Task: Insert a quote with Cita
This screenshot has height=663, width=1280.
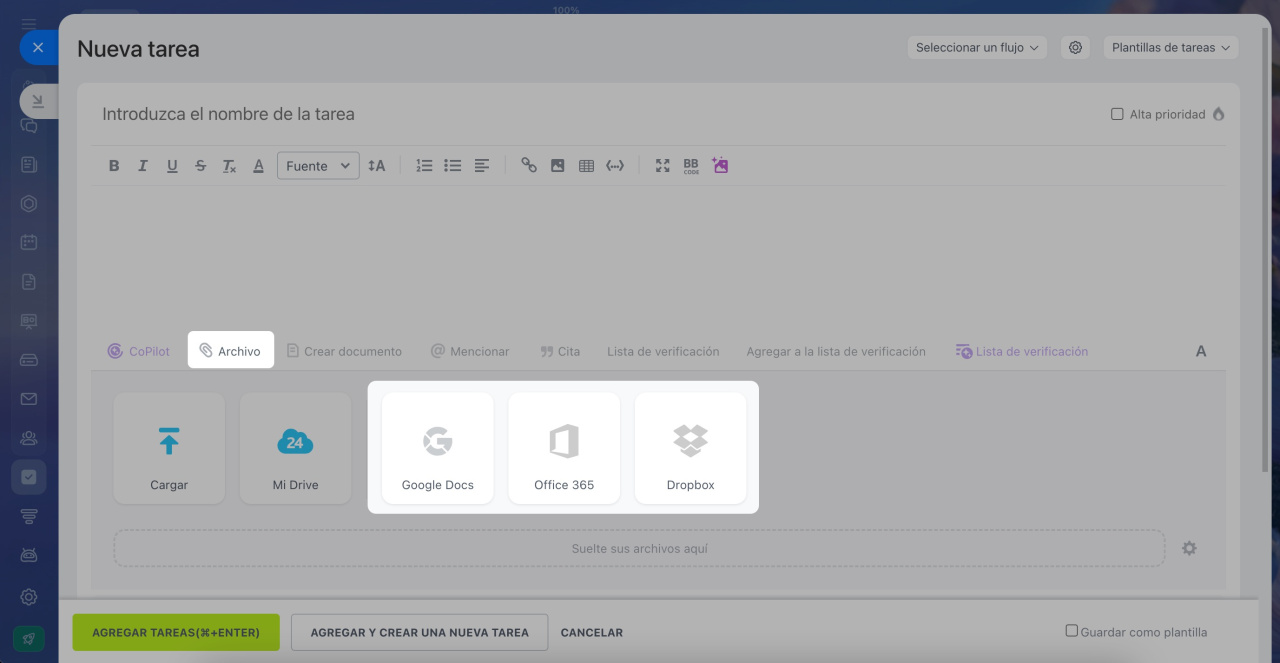Action: pyautogui.click(x=560, y=351)
